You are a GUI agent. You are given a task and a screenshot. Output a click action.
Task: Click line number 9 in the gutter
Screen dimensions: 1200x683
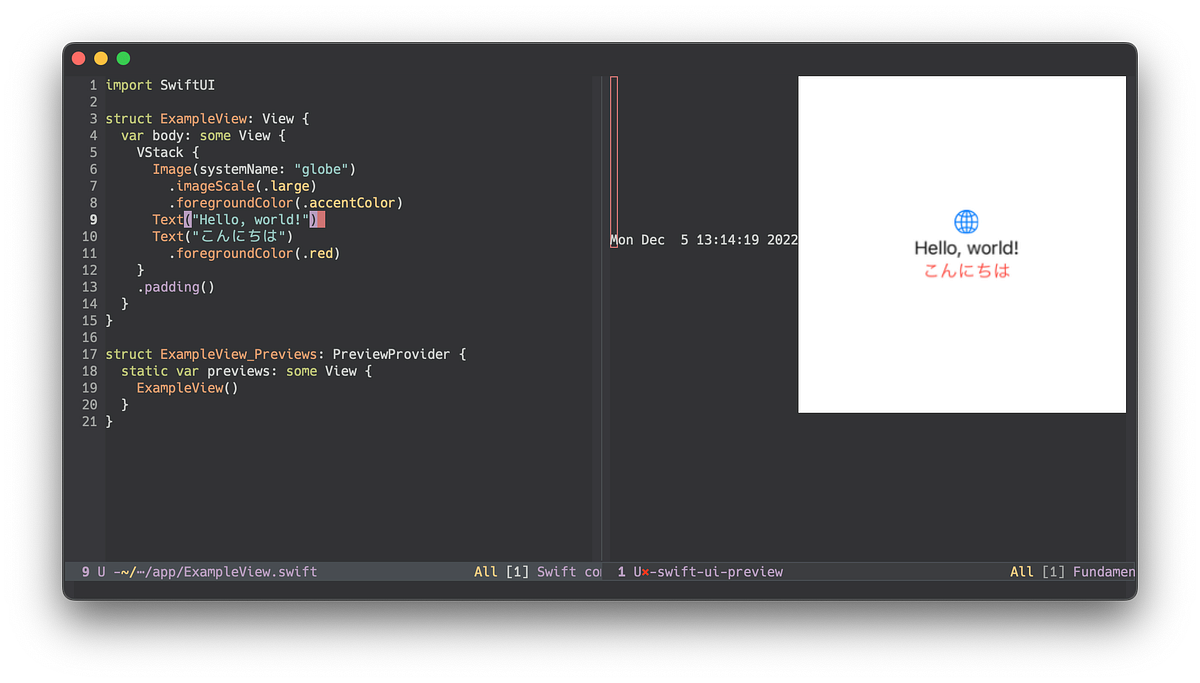(x=92, y=219)
